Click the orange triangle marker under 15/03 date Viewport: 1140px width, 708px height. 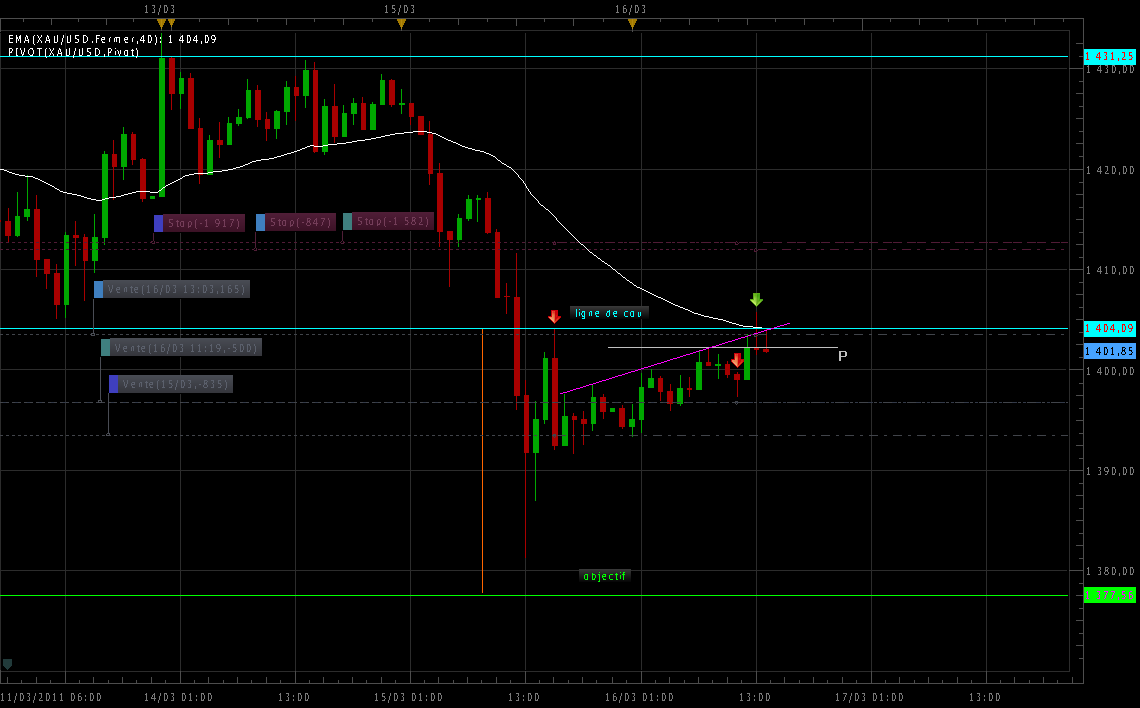401,23
